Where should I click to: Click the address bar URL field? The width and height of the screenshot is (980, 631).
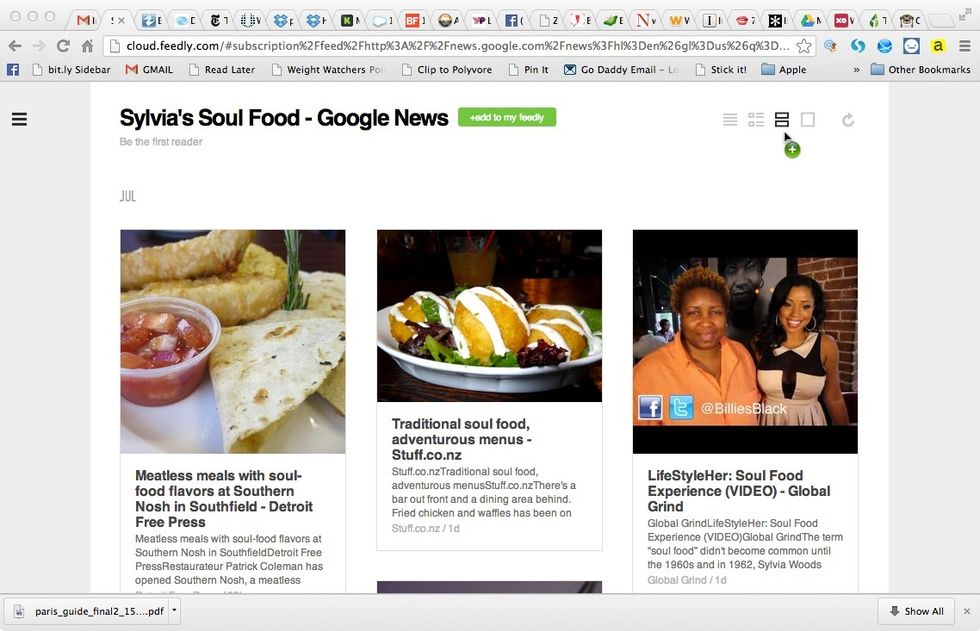(x=450, y=46)
